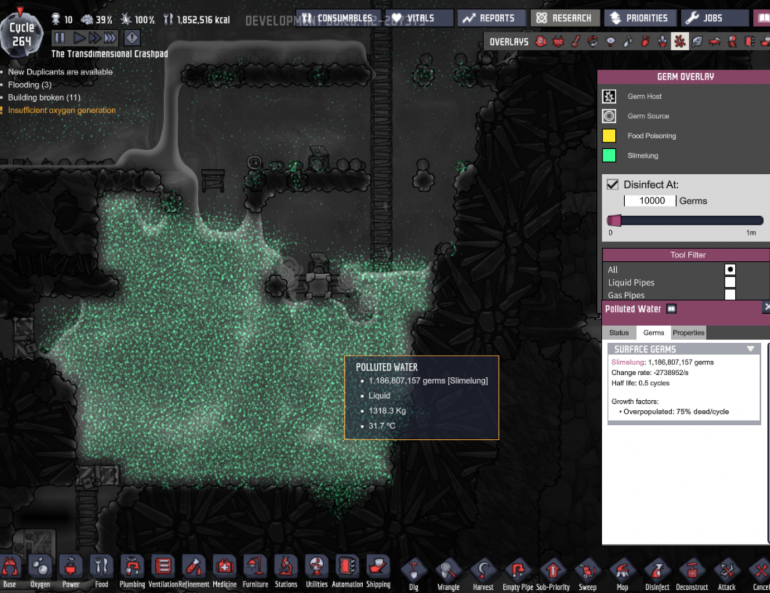Select the Disinfect tool
Screen dimensions: 770x593
pos(657,574)
